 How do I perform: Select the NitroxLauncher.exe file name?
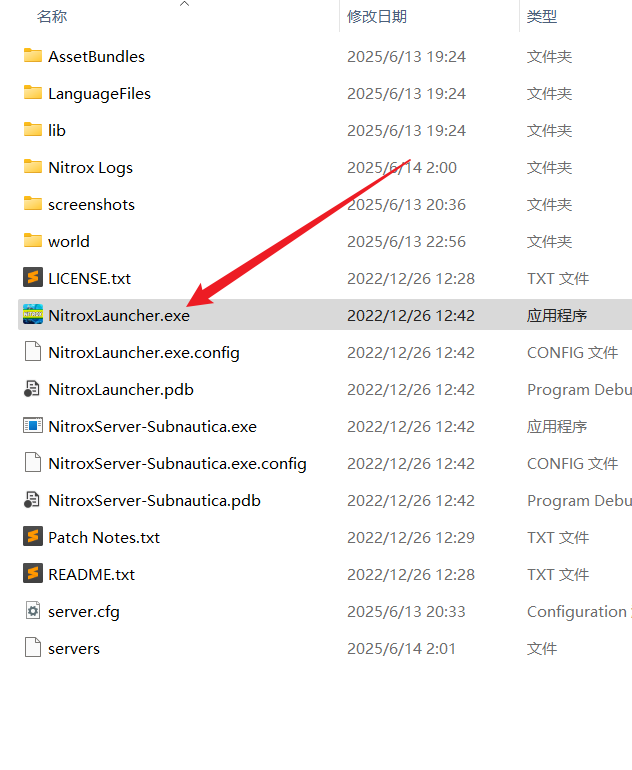pos(119,315)
